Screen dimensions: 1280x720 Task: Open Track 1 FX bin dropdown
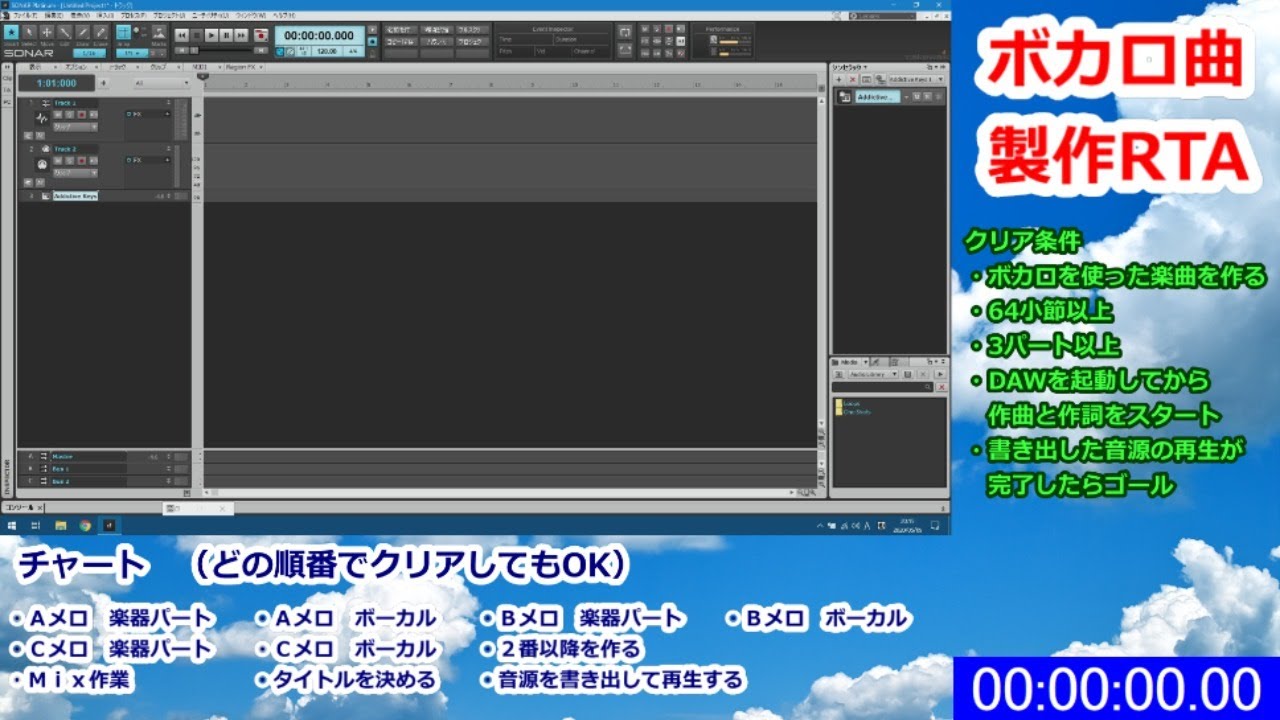(x=167, y=114)
